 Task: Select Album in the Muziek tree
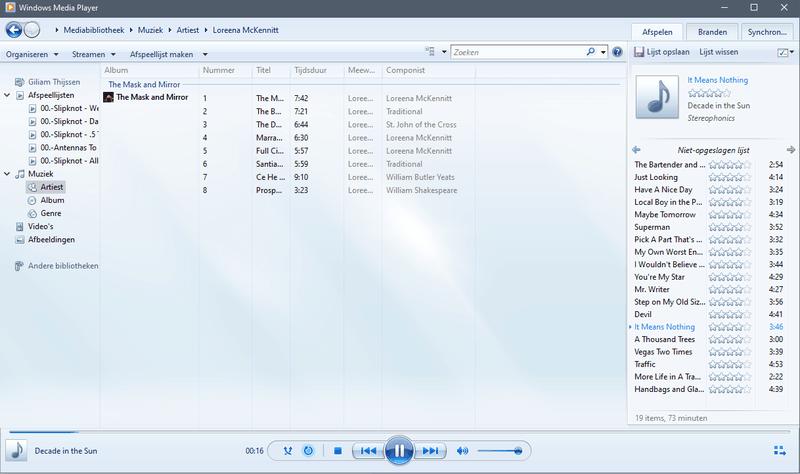tap(52, 200)
